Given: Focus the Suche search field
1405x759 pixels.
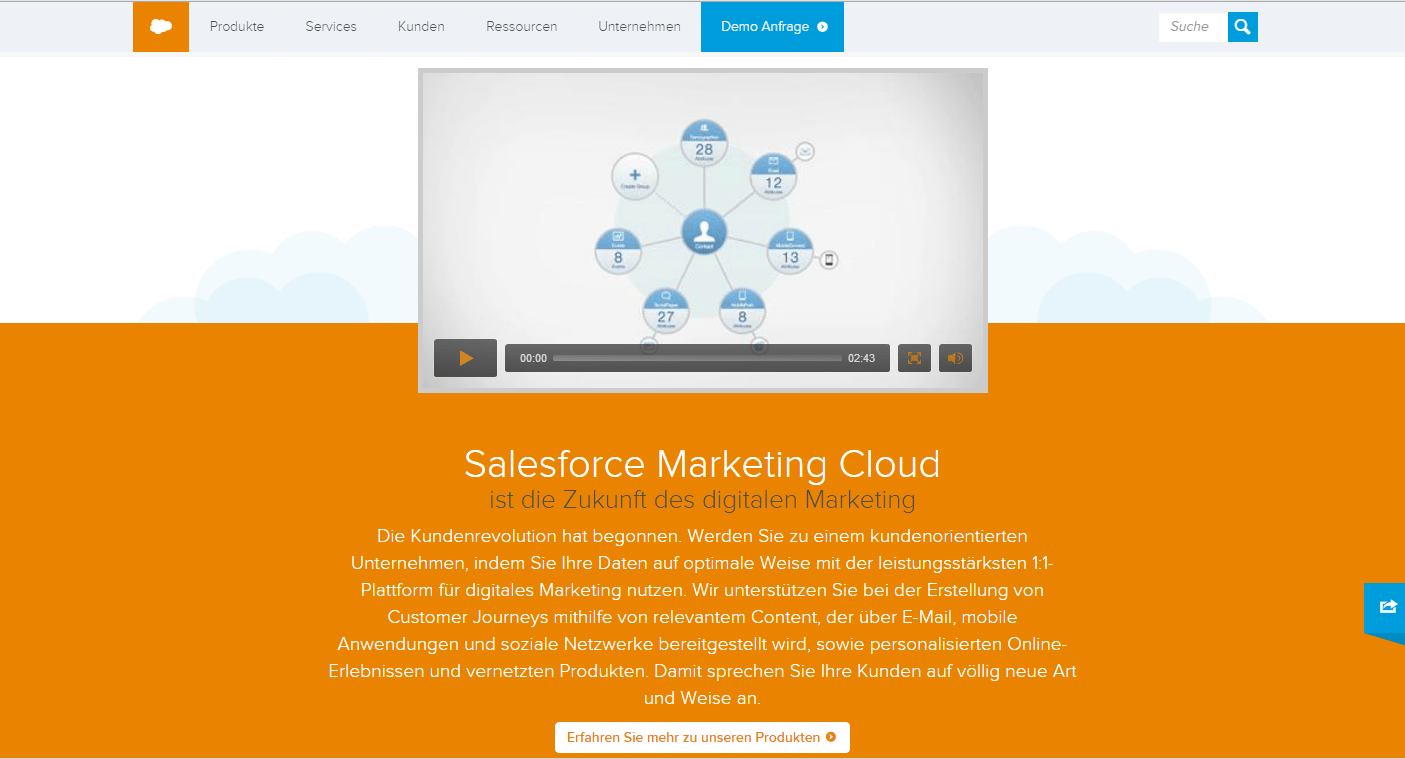Looking at the screenshot, I should point(1193,27).
